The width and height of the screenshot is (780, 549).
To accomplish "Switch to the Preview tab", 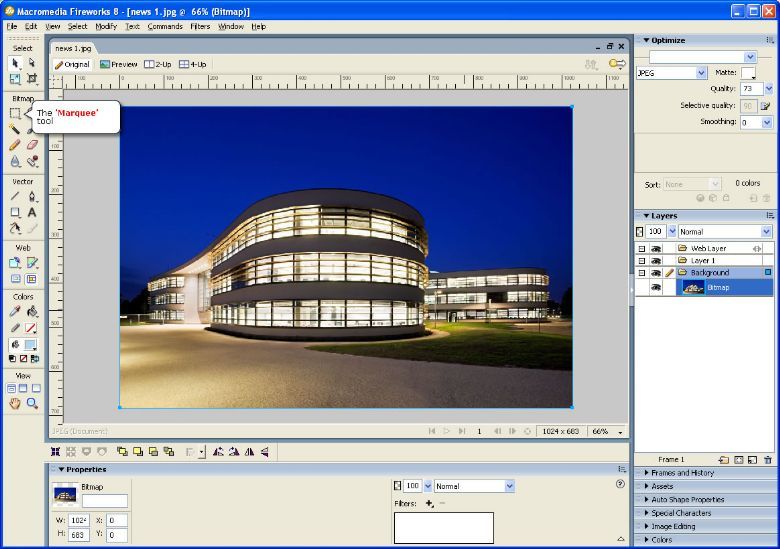I will pyautogui.click(x=118, y=64).
